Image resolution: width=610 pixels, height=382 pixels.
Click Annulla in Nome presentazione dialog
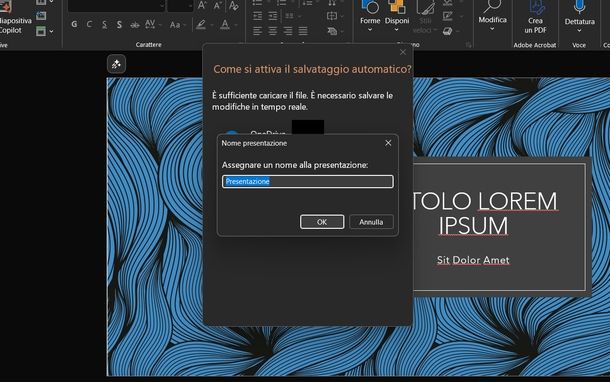pos(371,222)
